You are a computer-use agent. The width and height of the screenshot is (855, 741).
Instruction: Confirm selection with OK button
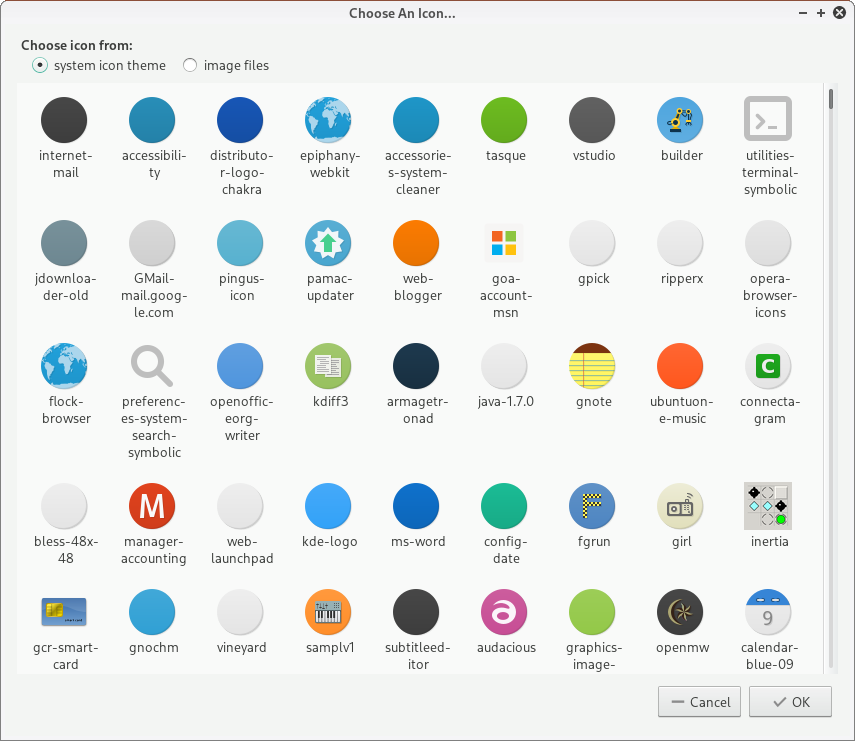(790, 702)
